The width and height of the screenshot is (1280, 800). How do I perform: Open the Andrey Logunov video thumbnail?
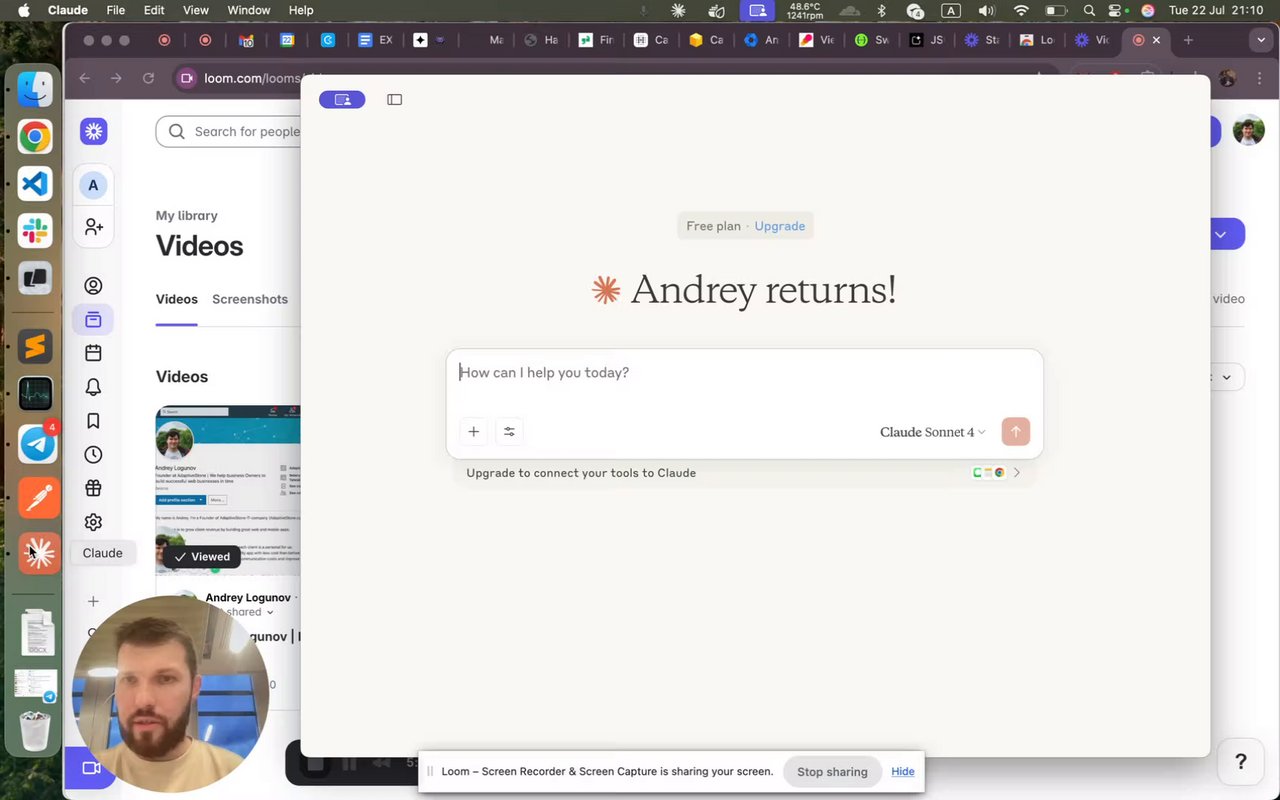[228, 488]
